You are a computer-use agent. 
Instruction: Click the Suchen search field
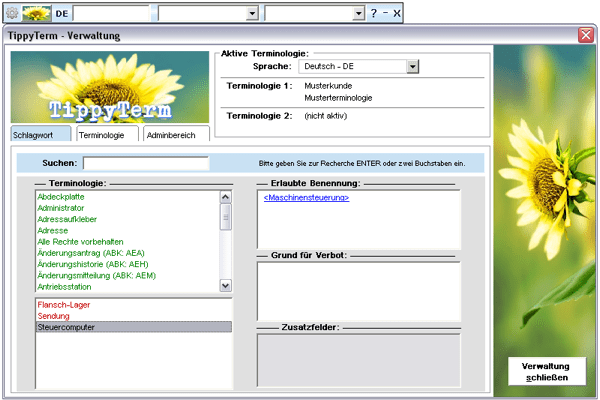(146, 163)
